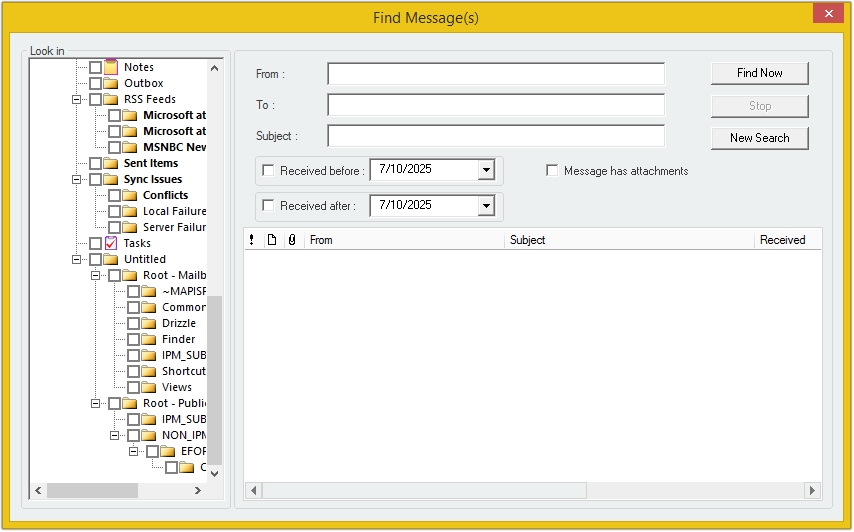Click the From input field
Image resolution: width=854 pixels, height=532 pixels.
pyautogui.click(x=496, y=74)
